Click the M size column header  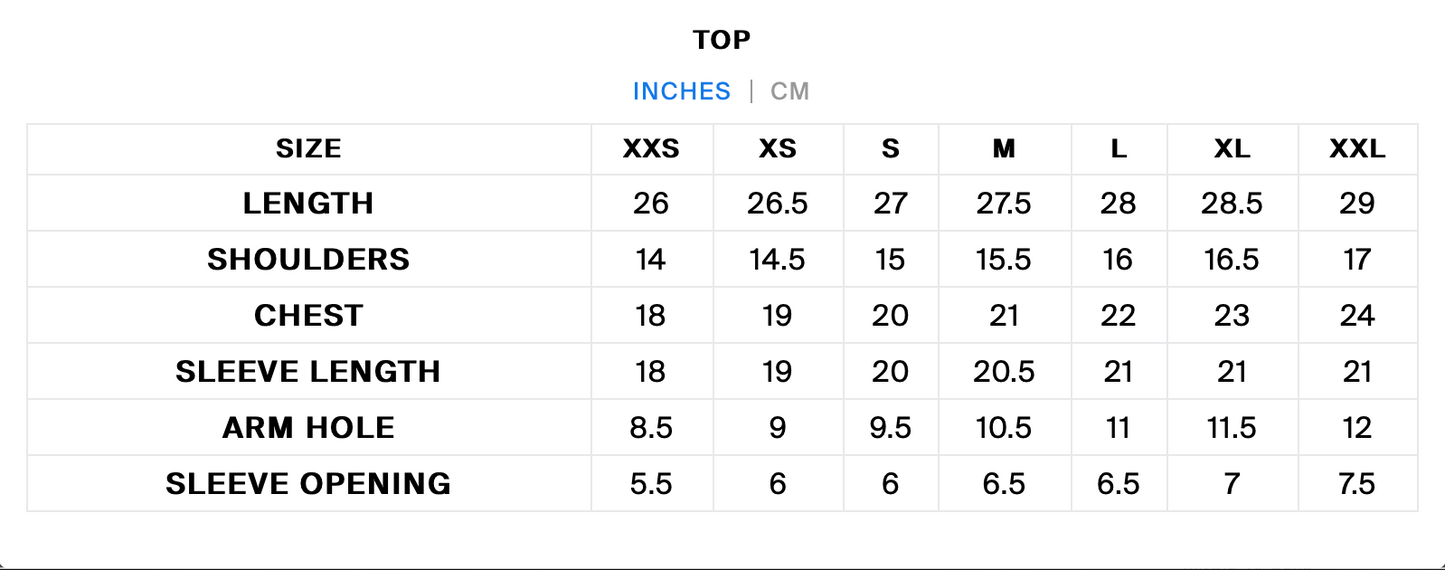pos(1004,149)
